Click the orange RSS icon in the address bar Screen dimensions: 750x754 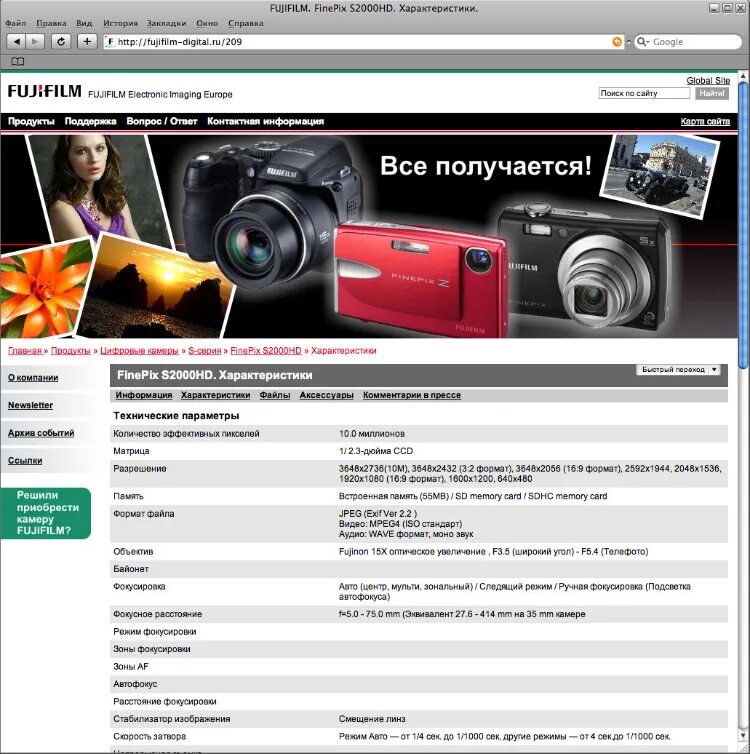pyautogui.click(x=617, y=42)
